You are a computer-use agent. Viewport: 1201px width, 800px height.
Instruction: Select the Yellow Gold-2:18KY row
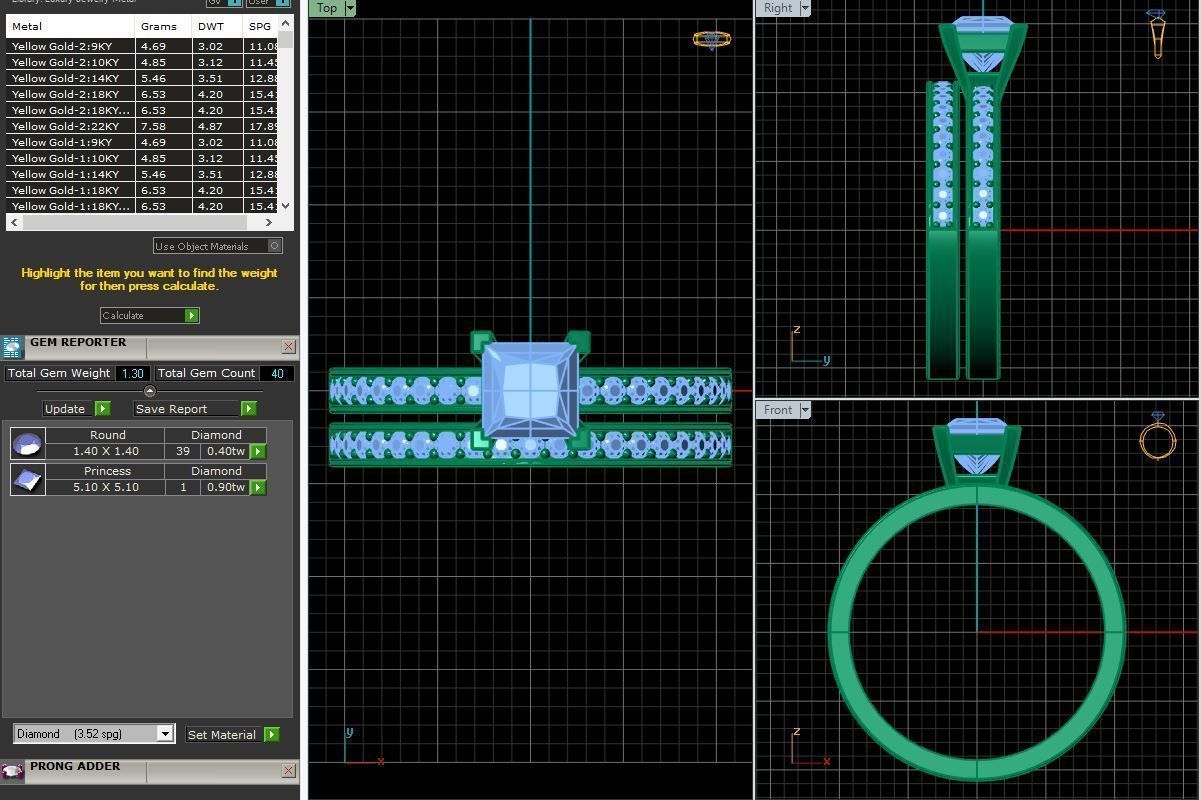142,94
